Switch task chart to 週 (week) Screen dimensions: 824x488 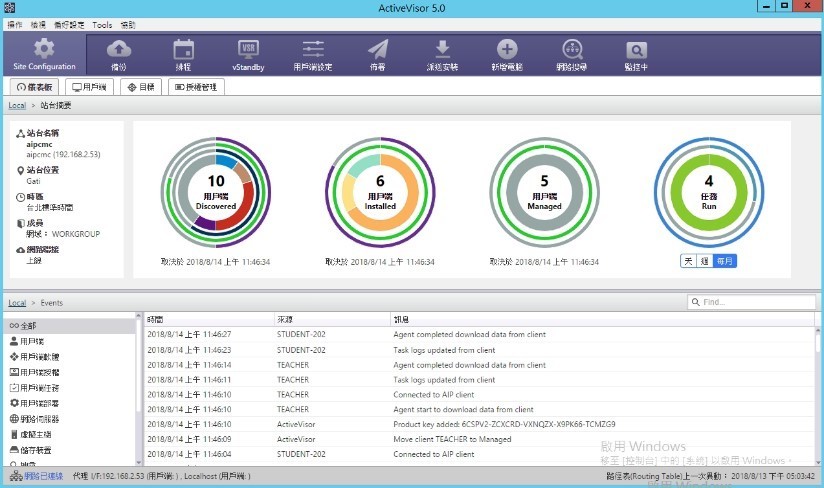coord(703,260)
